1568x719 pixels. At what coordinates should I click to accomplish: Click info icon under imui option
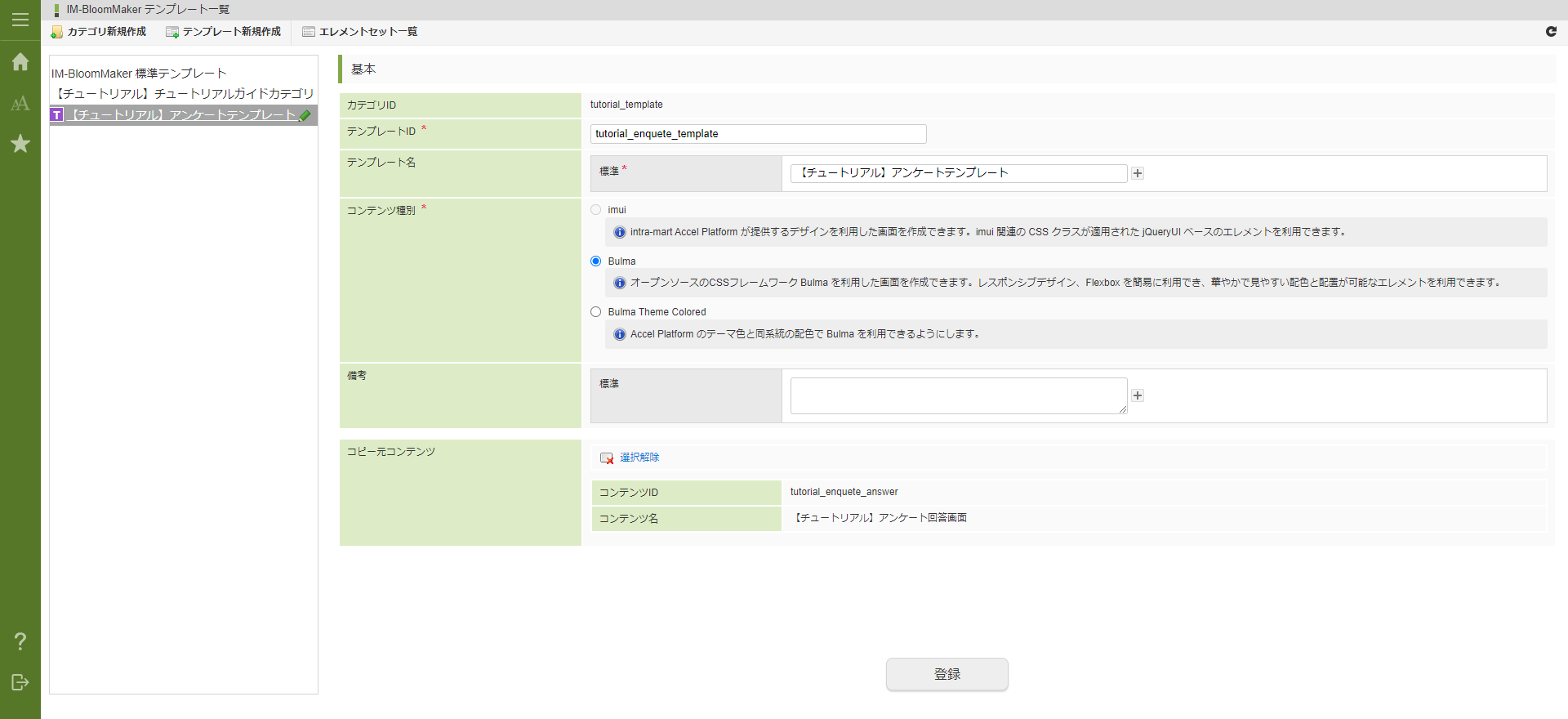620,232
